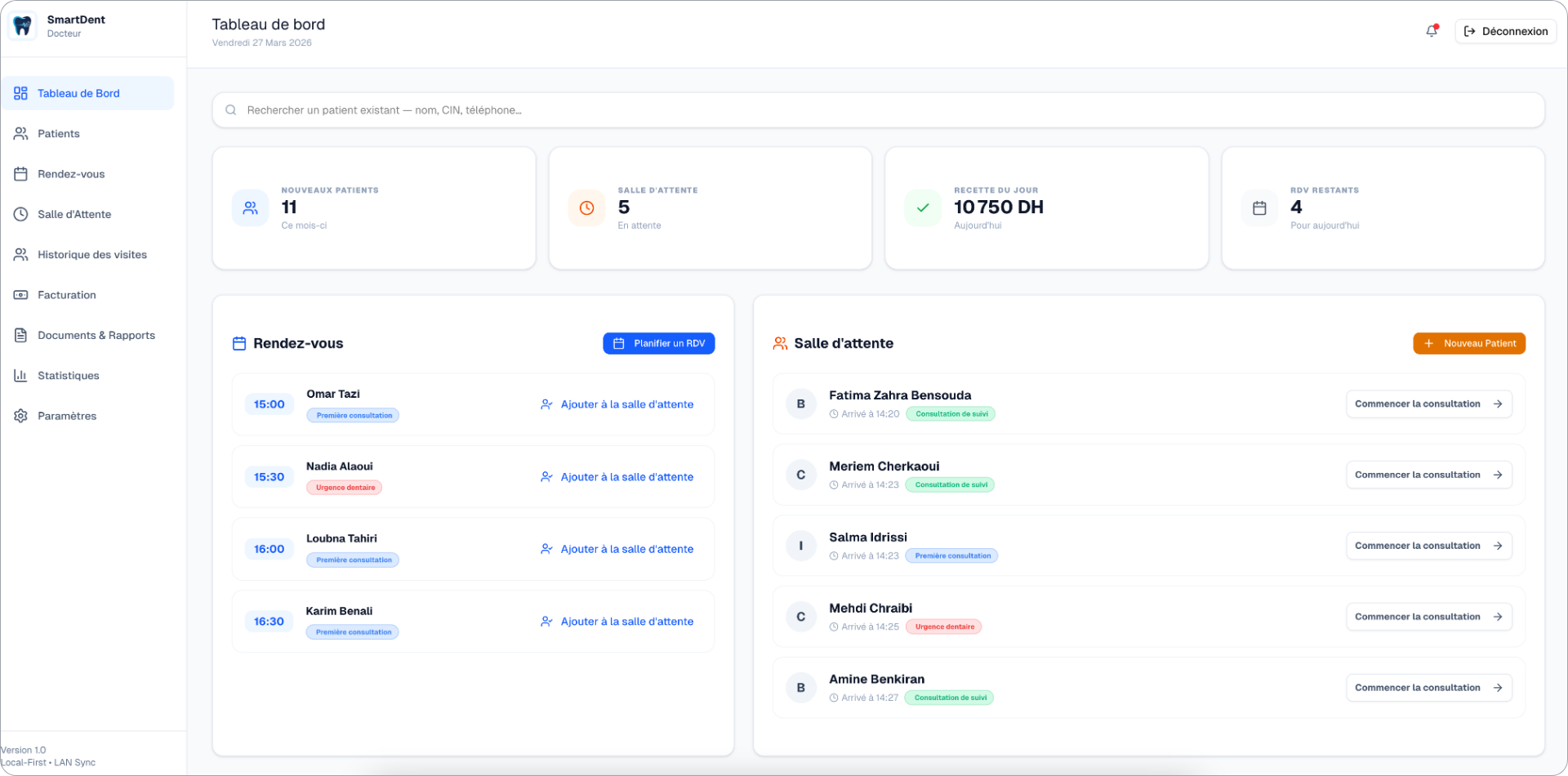Click the Nouveaux Patients people icon

(250, 208)
